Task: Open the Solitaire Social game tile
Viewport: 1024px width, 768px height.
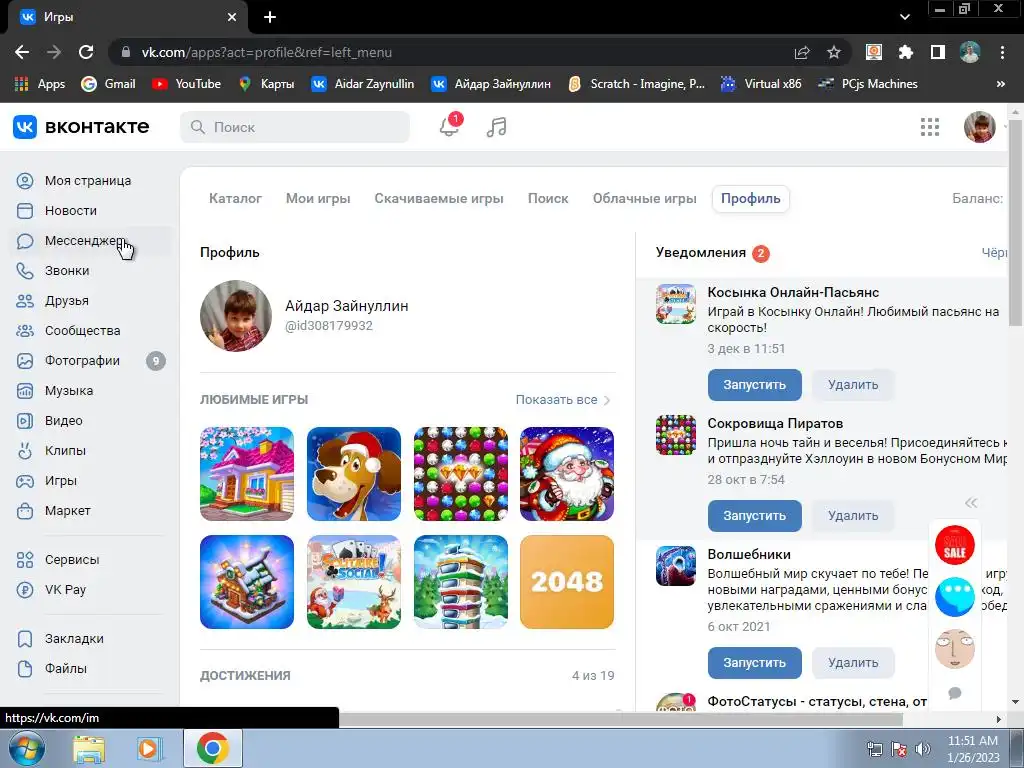Action: [x=354, y=582]
